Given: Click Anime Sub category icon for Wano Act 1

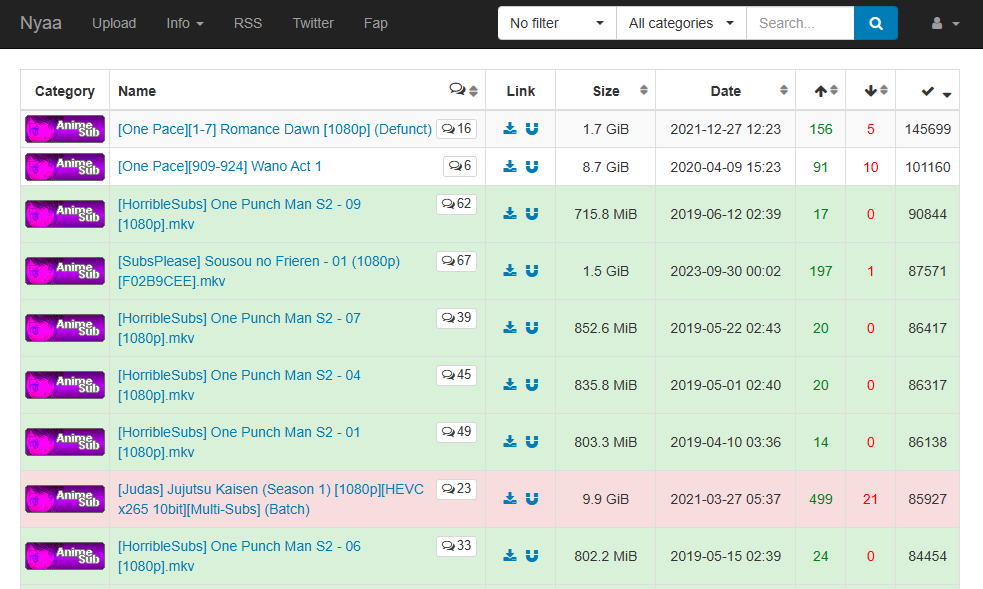Looking at the screenshot, I should click(x=65, y=167).
